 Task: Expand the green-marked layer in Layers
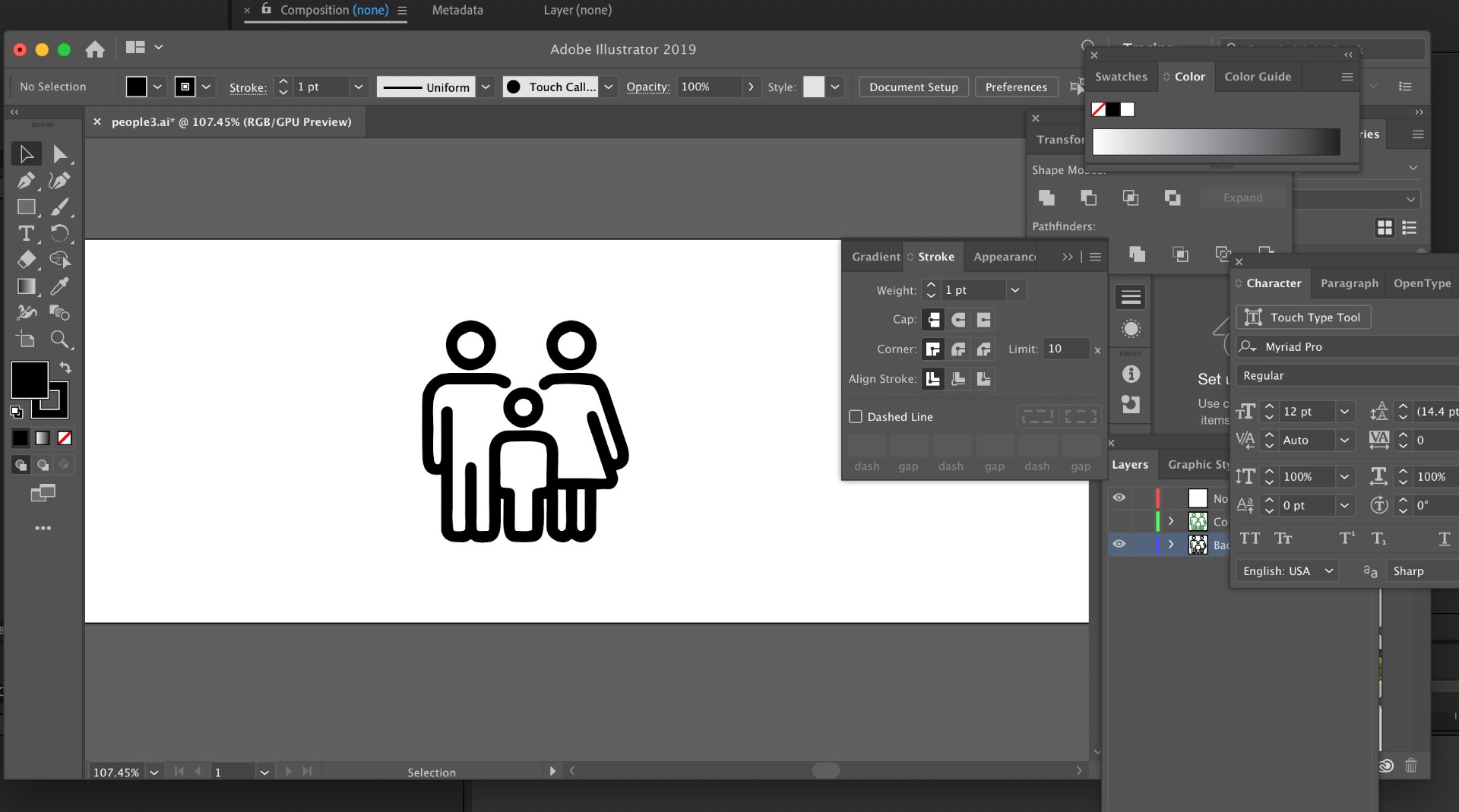[1171, 521]
